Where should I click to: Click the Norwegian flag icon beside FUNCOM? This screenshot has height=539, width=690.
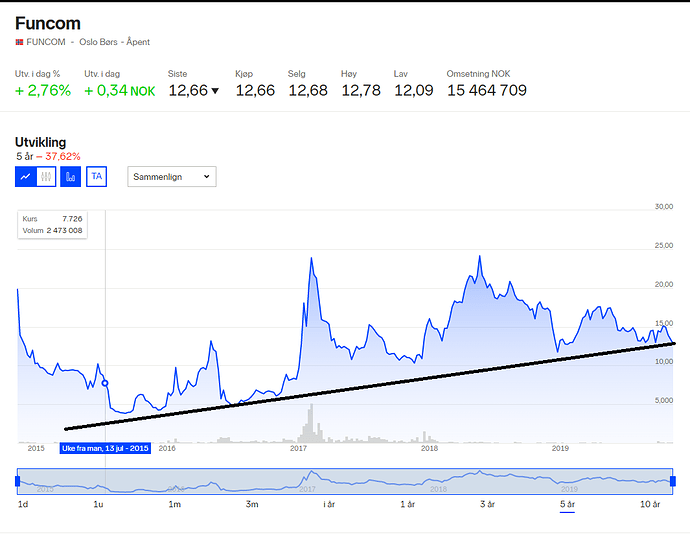click(x=19, y=42)
